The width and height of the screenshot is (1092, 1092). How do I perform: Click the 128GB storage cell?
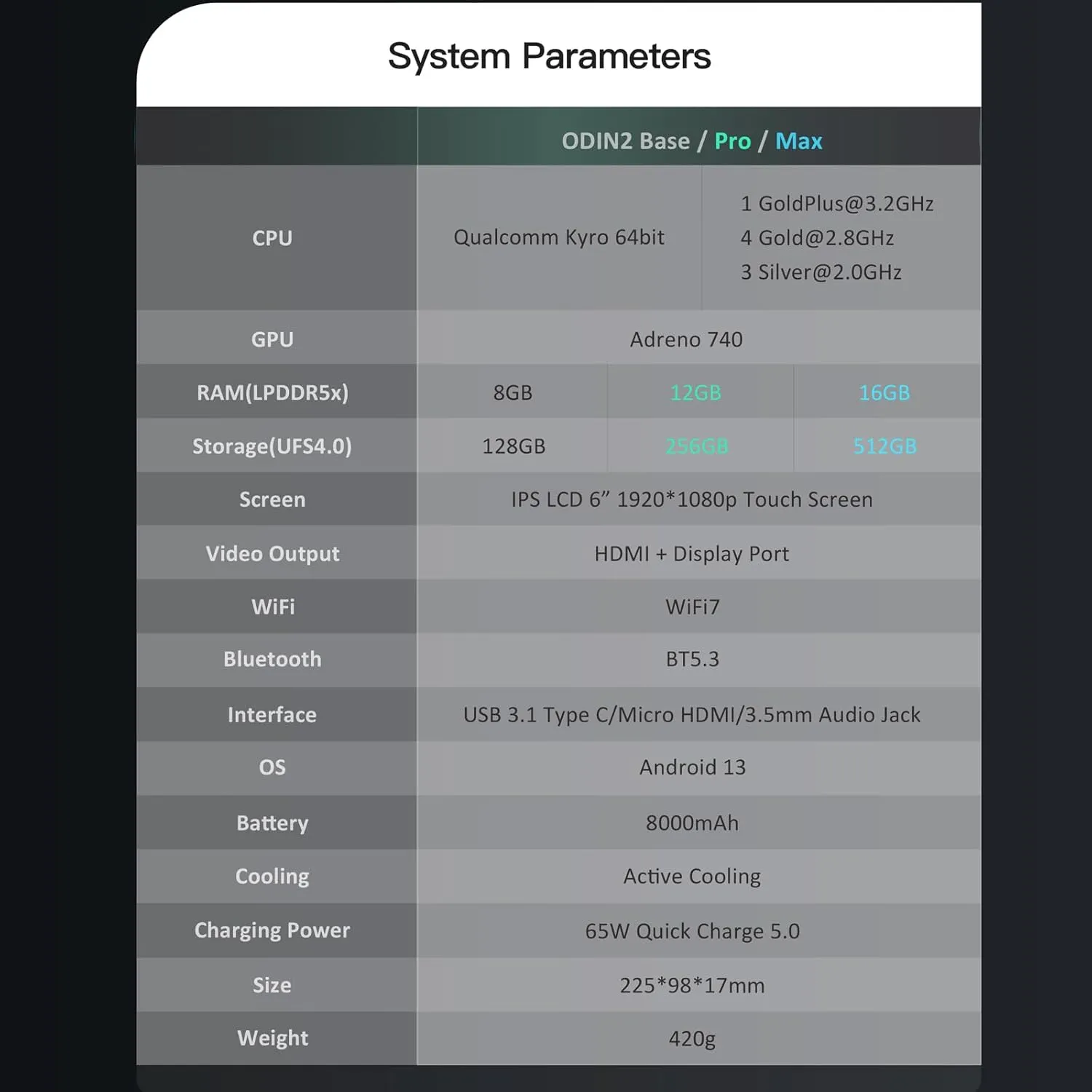coord(513,446)
